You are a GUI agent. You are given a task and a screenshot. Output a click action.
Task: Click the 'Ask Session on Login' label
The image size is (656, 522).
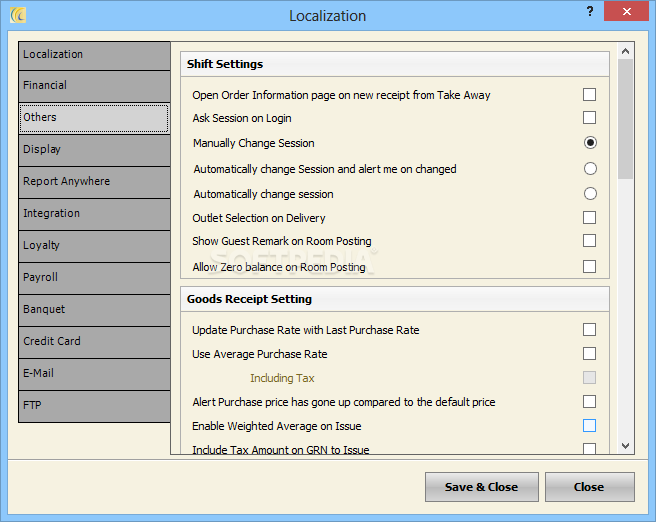pos(242,118)
